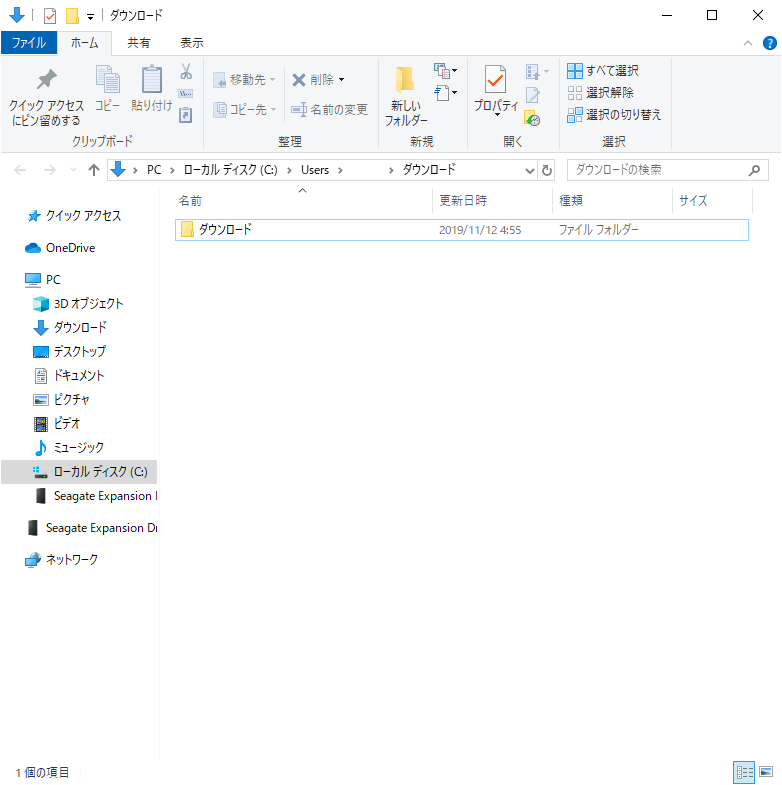Click the Up arrow navigation button
782x785 pixels.
coord(94,170)
